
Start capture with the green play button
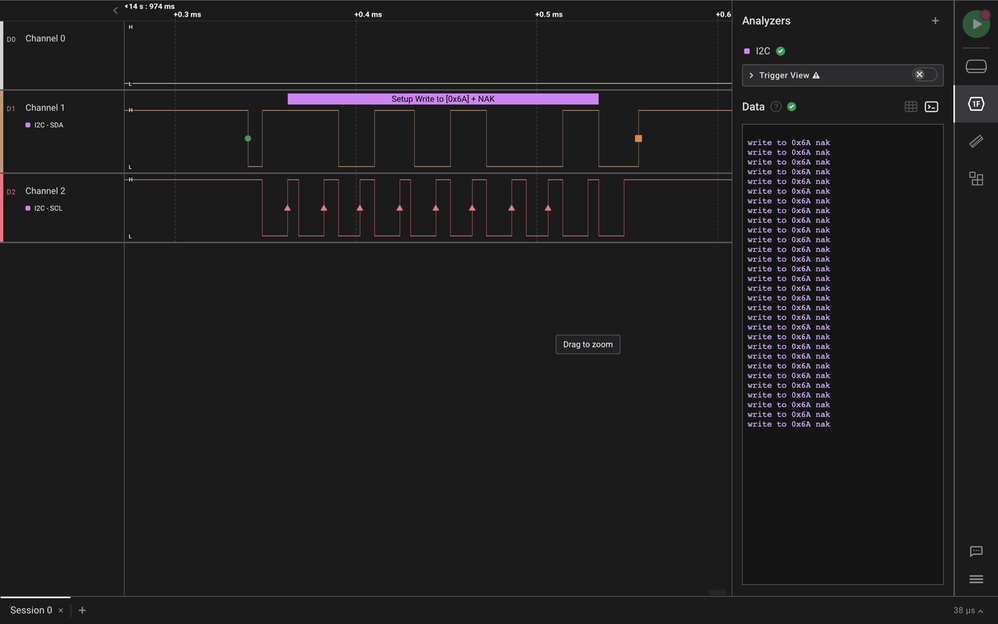tap(975, 24)
